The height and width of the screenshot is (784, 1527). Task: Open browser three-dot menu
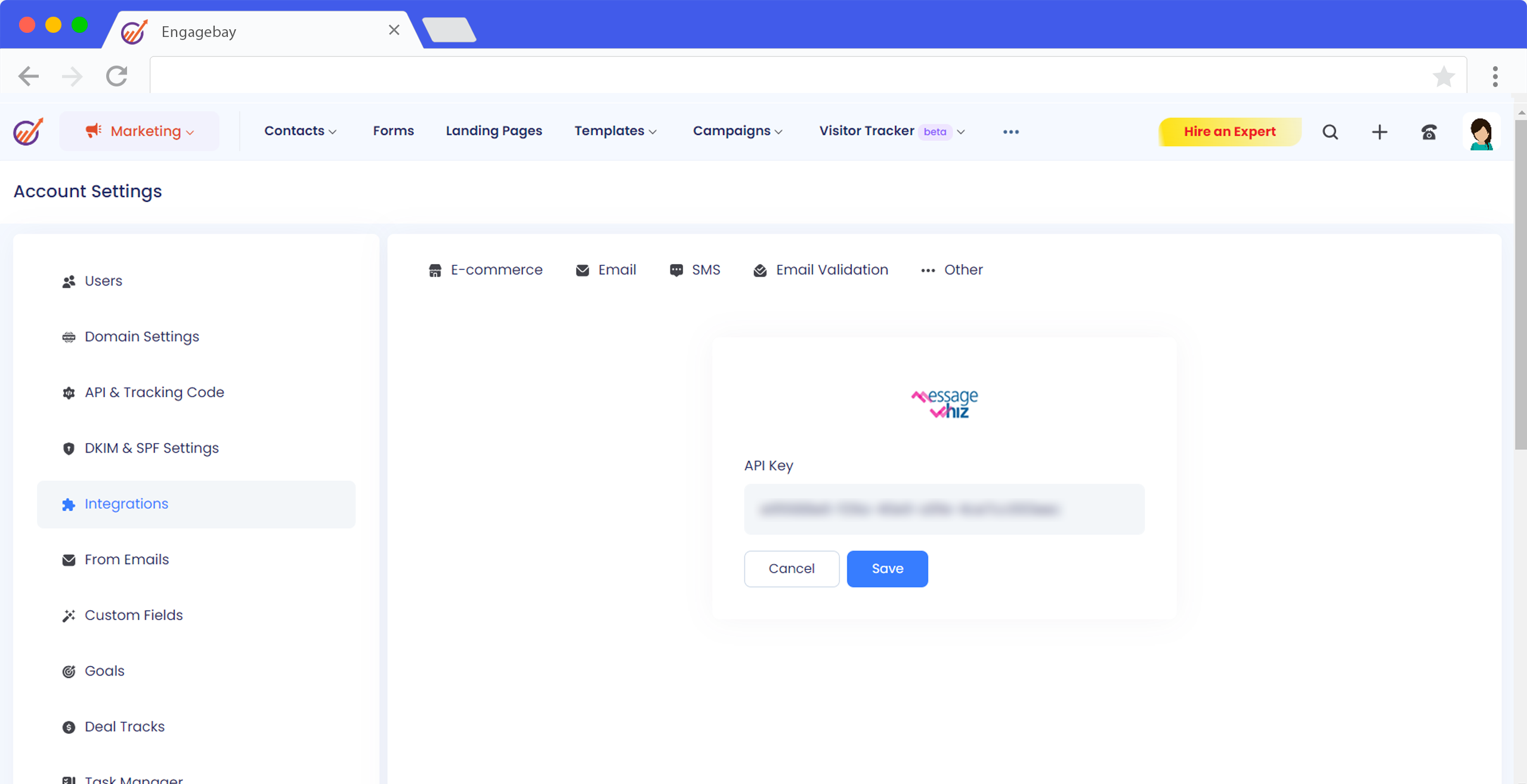[1495, 76]
